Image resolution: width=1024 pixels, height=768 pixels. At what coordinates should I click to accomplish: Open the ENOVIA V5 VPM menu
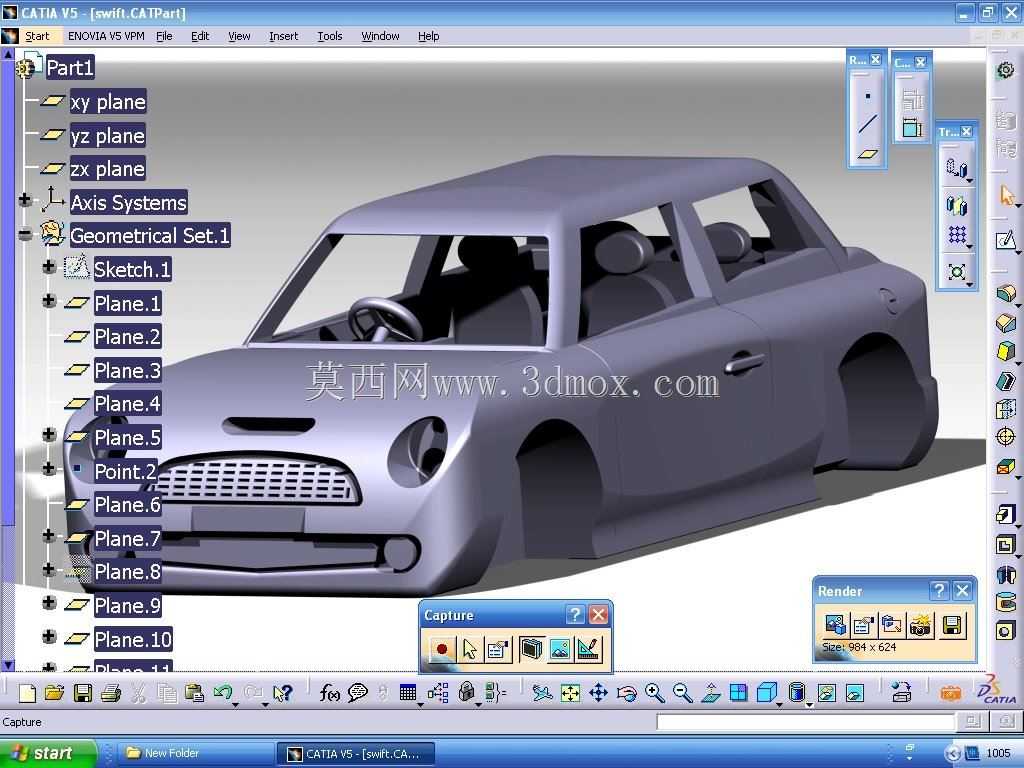click(x=106, y=36)
